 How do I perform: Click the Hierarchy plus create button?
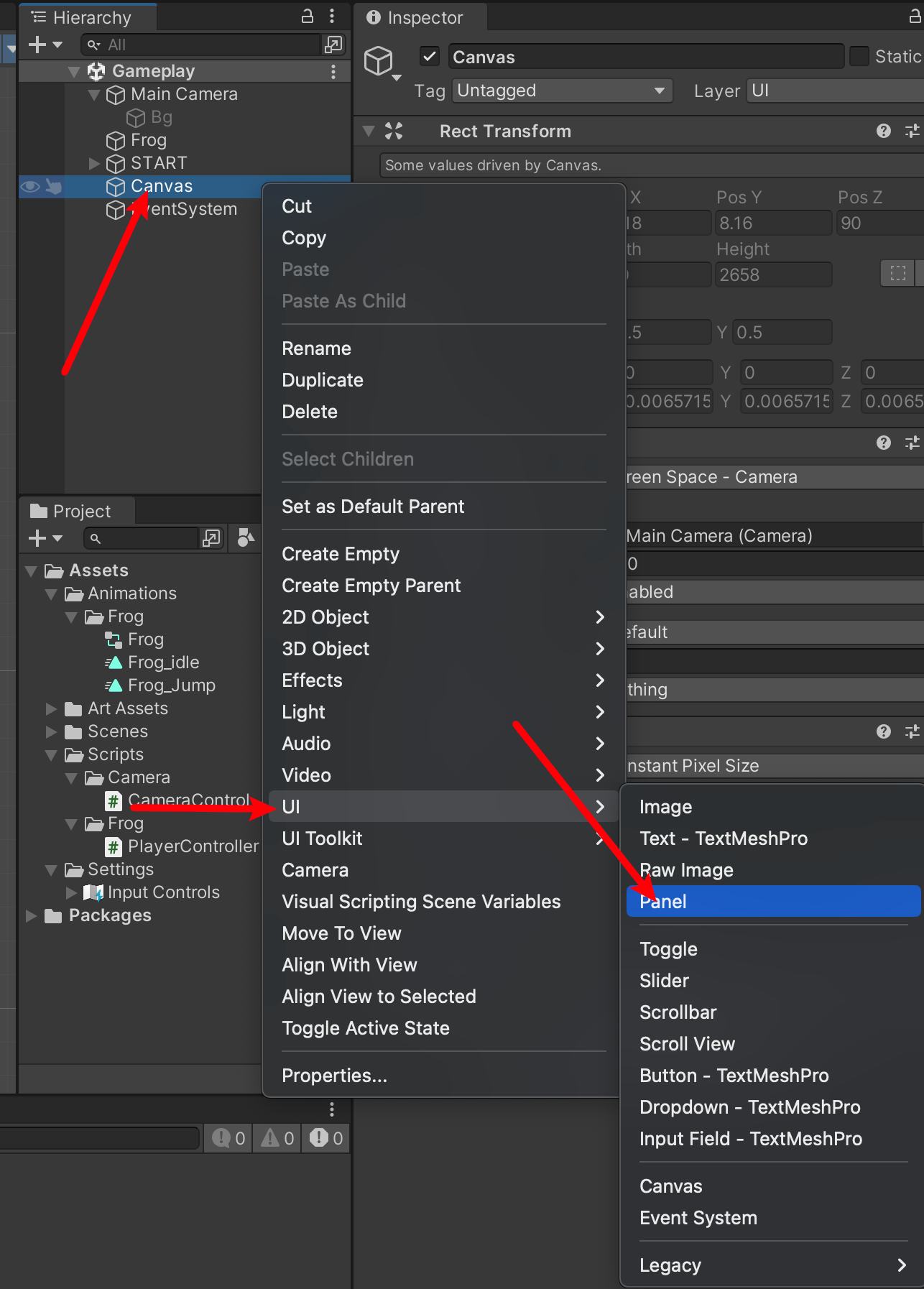(x=45, y=45)
